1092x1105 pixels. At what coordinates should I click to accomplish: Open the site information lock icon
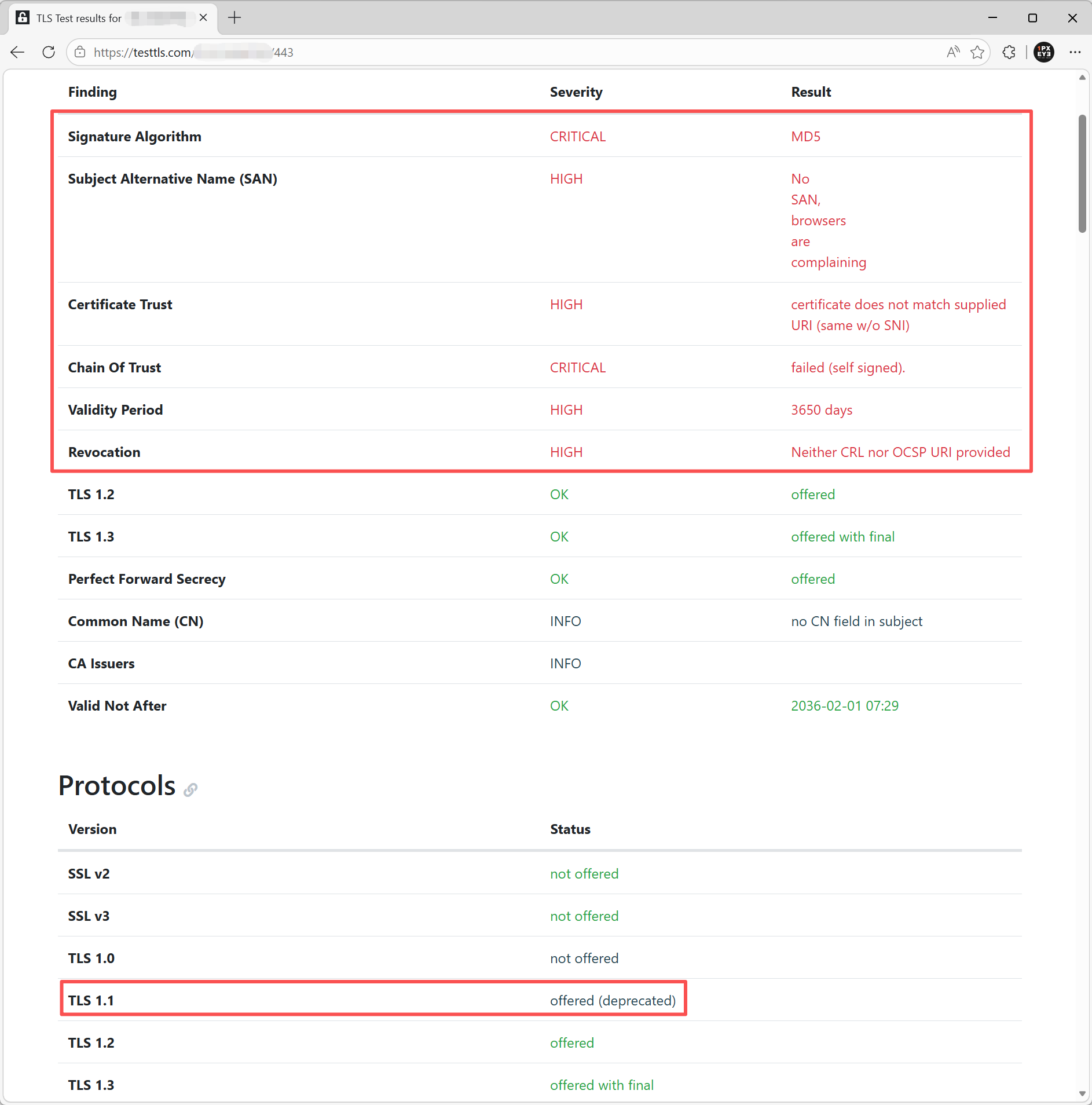(x=80, y=52)
